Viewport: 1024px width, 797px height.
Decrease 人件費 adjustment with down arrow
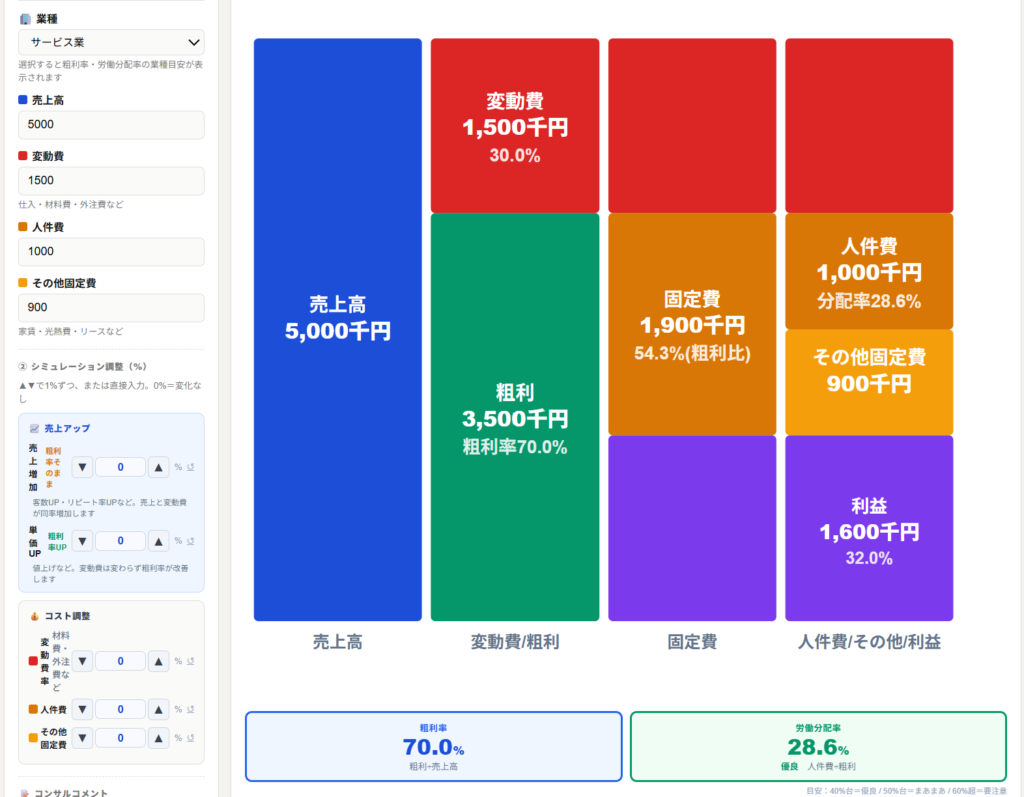[83, 709]
